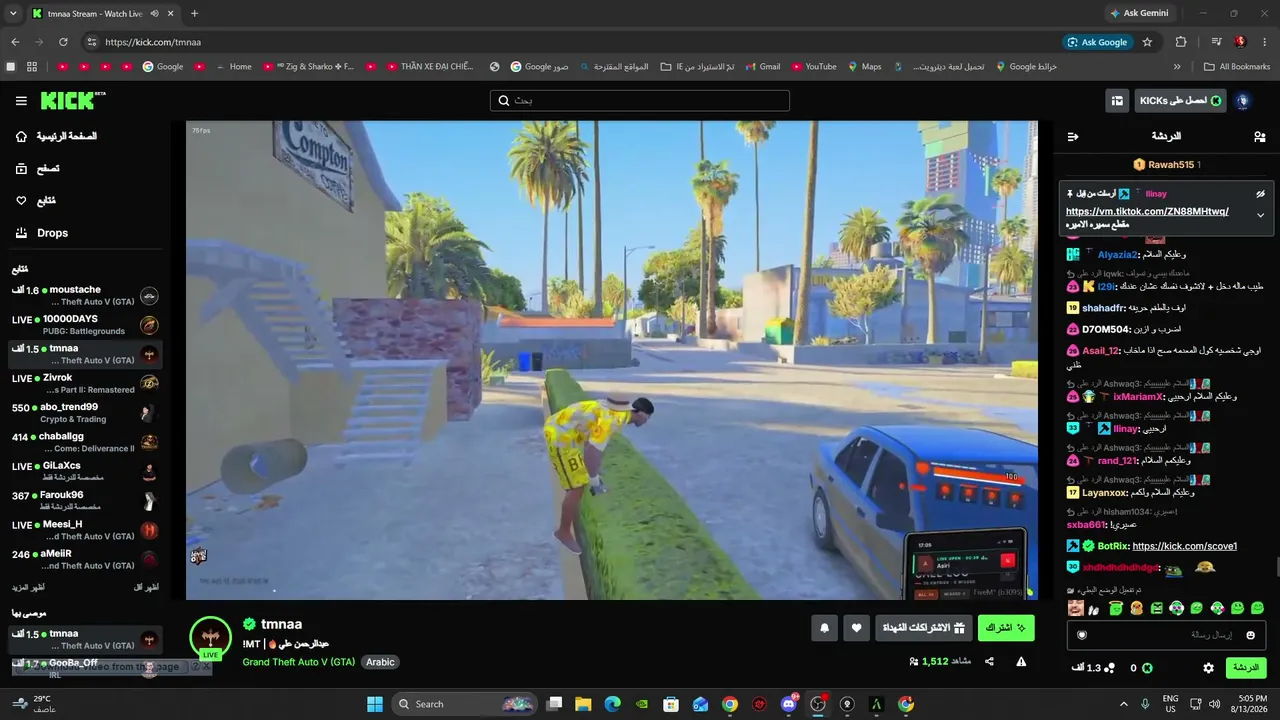Click username ixMariamX in chat

click(x=1138, y=397)
